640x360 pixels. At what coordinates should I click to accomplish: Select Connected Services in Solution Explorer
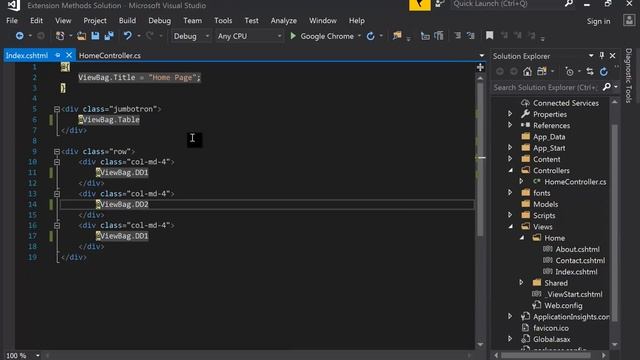click(566, 103)
